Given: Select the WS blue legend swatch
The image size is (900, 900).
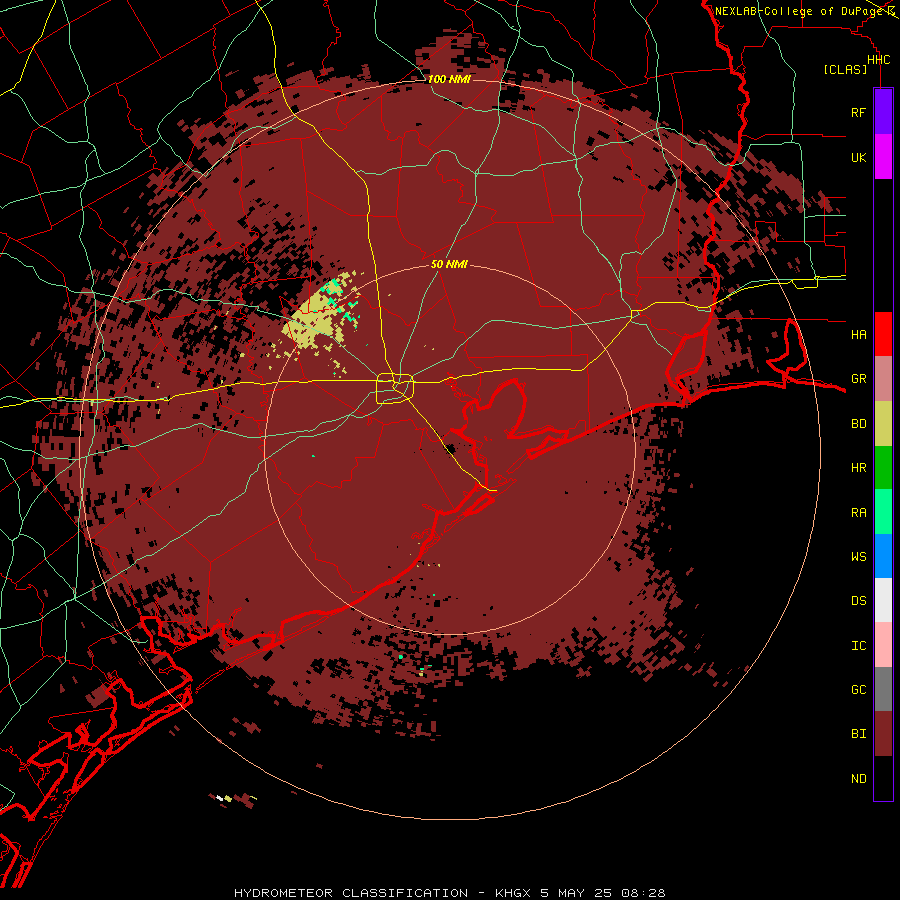Looking at the screenshot, I should pyautogui.click(x=883, y=556).
